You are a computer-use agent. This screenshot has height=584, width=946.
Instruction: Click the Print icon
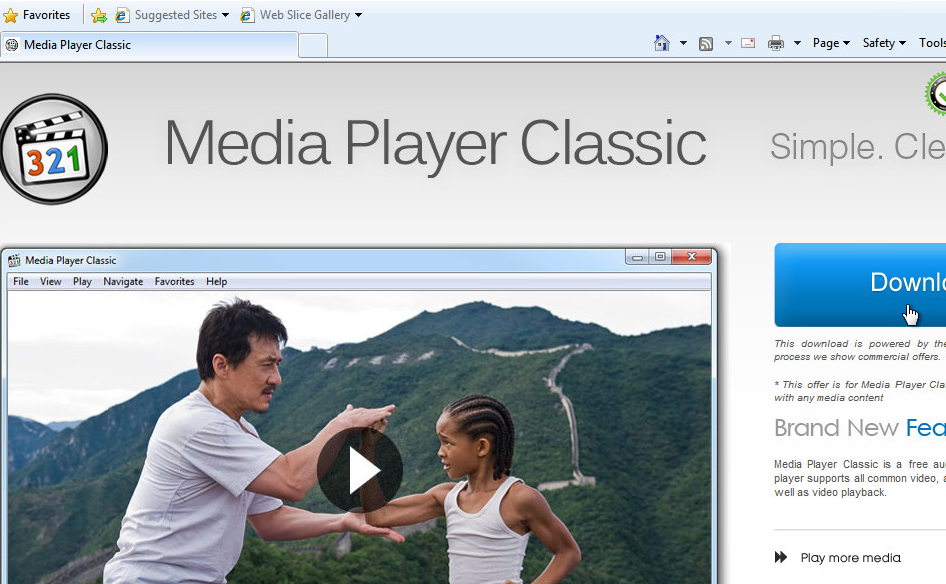click(776, 43)
